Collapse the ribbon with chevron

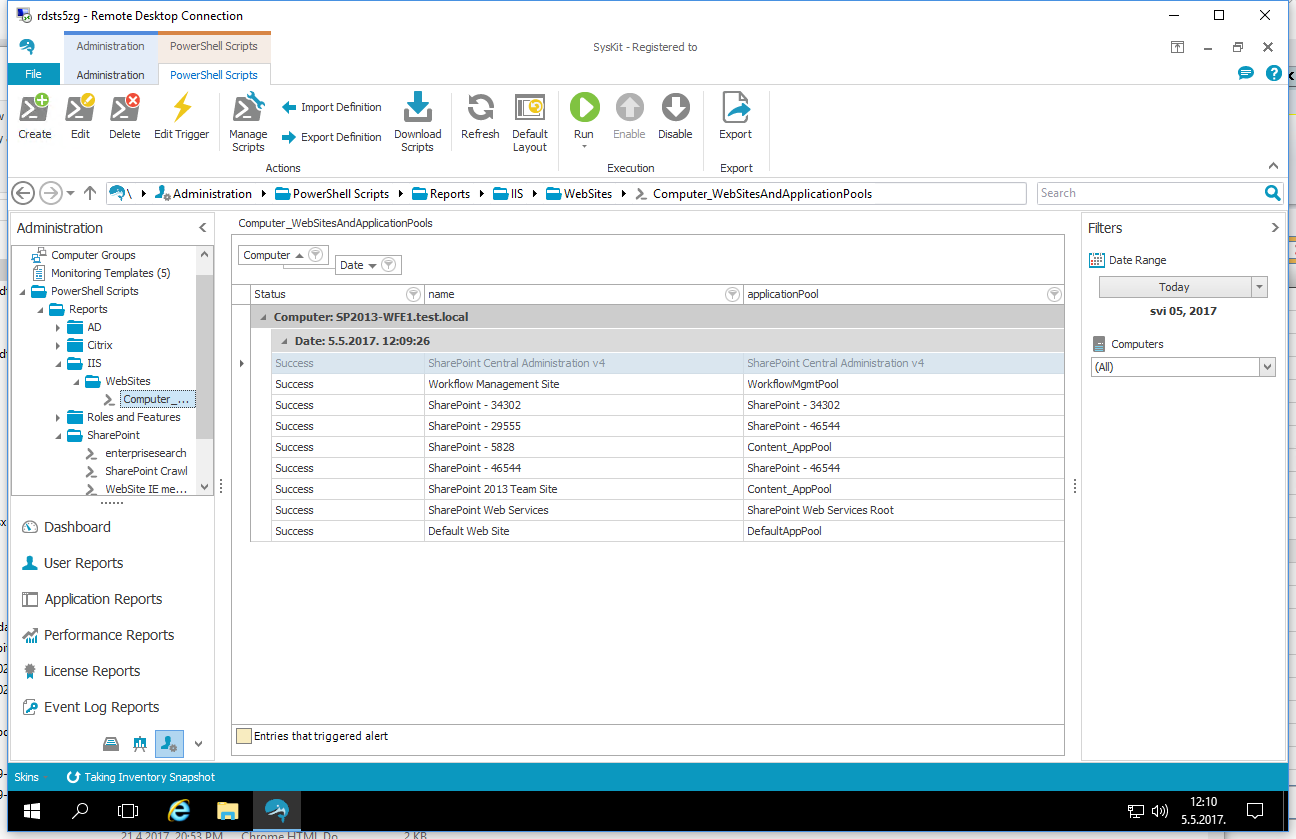point(1273,166)
